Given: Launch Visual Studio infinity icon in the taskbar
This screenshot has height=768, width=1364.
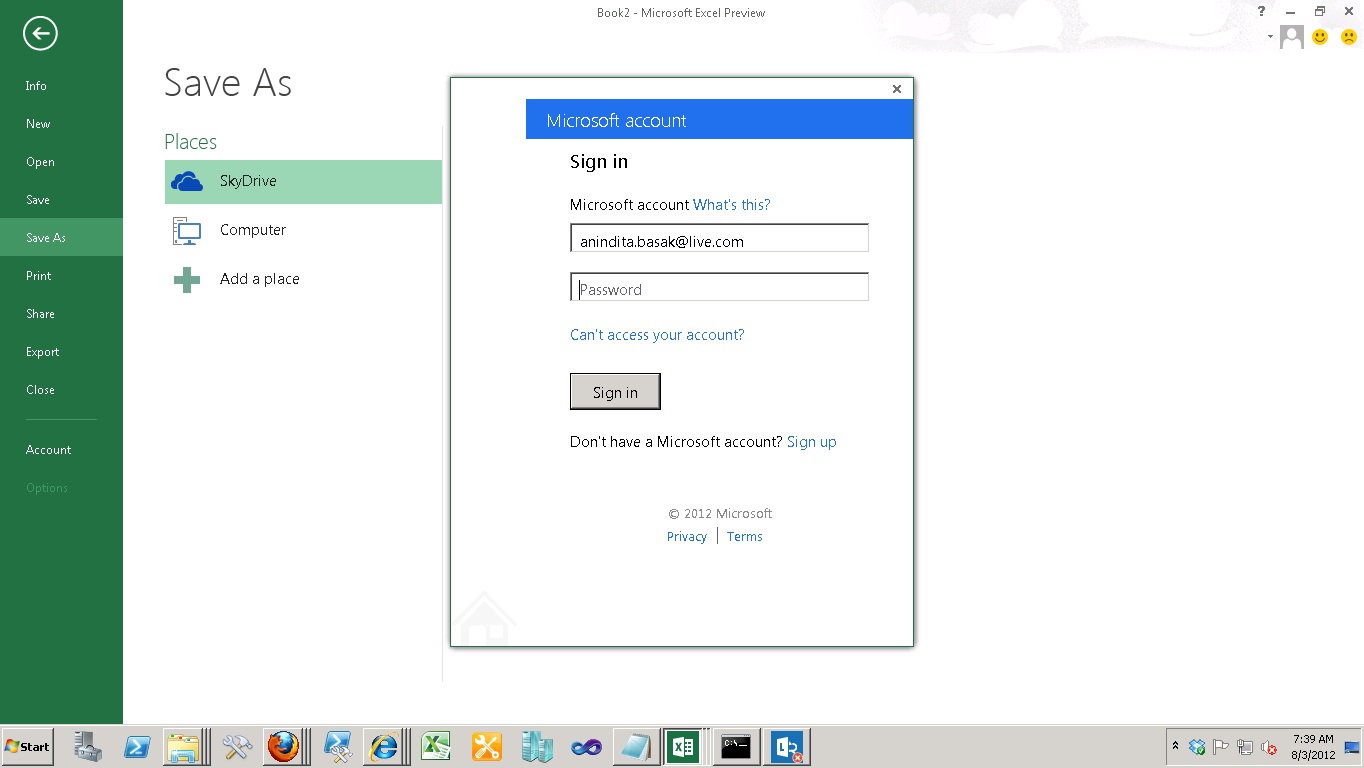Looking at the screenshot, I should 586,746.
